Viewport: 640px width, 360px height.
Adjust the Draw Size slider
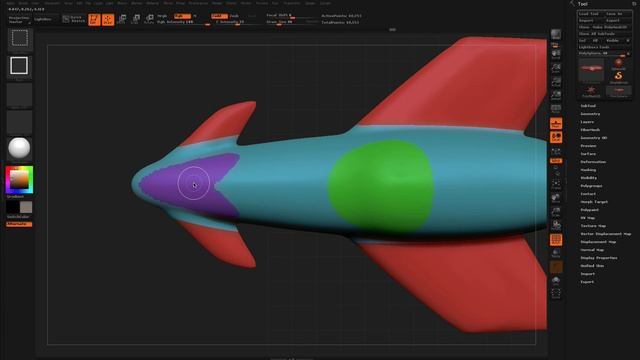pos(291,22)
